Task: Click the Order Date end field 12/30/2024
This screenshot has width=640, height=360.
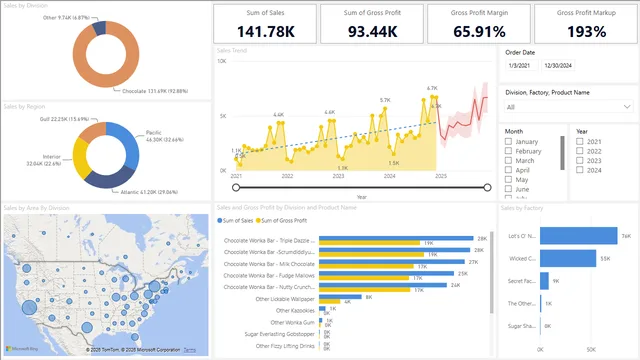Action: (x=558, y=65)
